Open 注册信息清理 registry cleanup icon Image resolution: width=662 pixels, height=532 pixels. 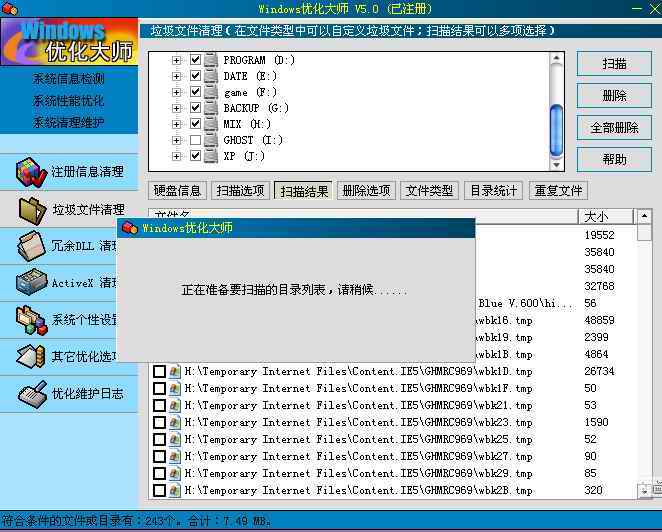30,172
